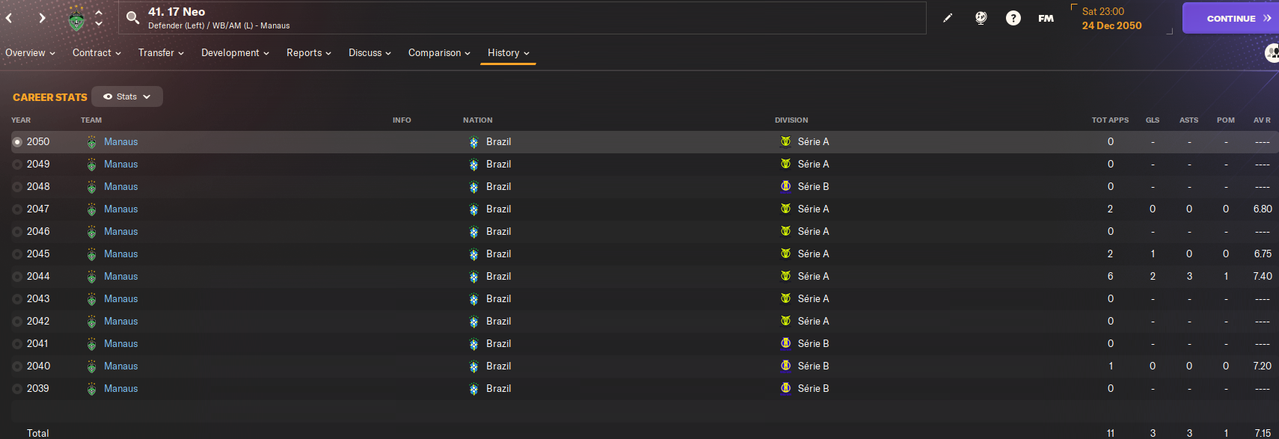Select the 2044 season radio button
Viewport: 1279px width, 439px height.
(x=17, y=277)
